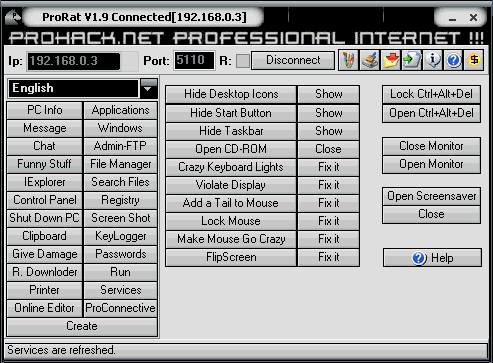This screenshot has height=363, width=493.
Task: Click the yellow dollar sign icon
Action: click(x=474, y=60)
